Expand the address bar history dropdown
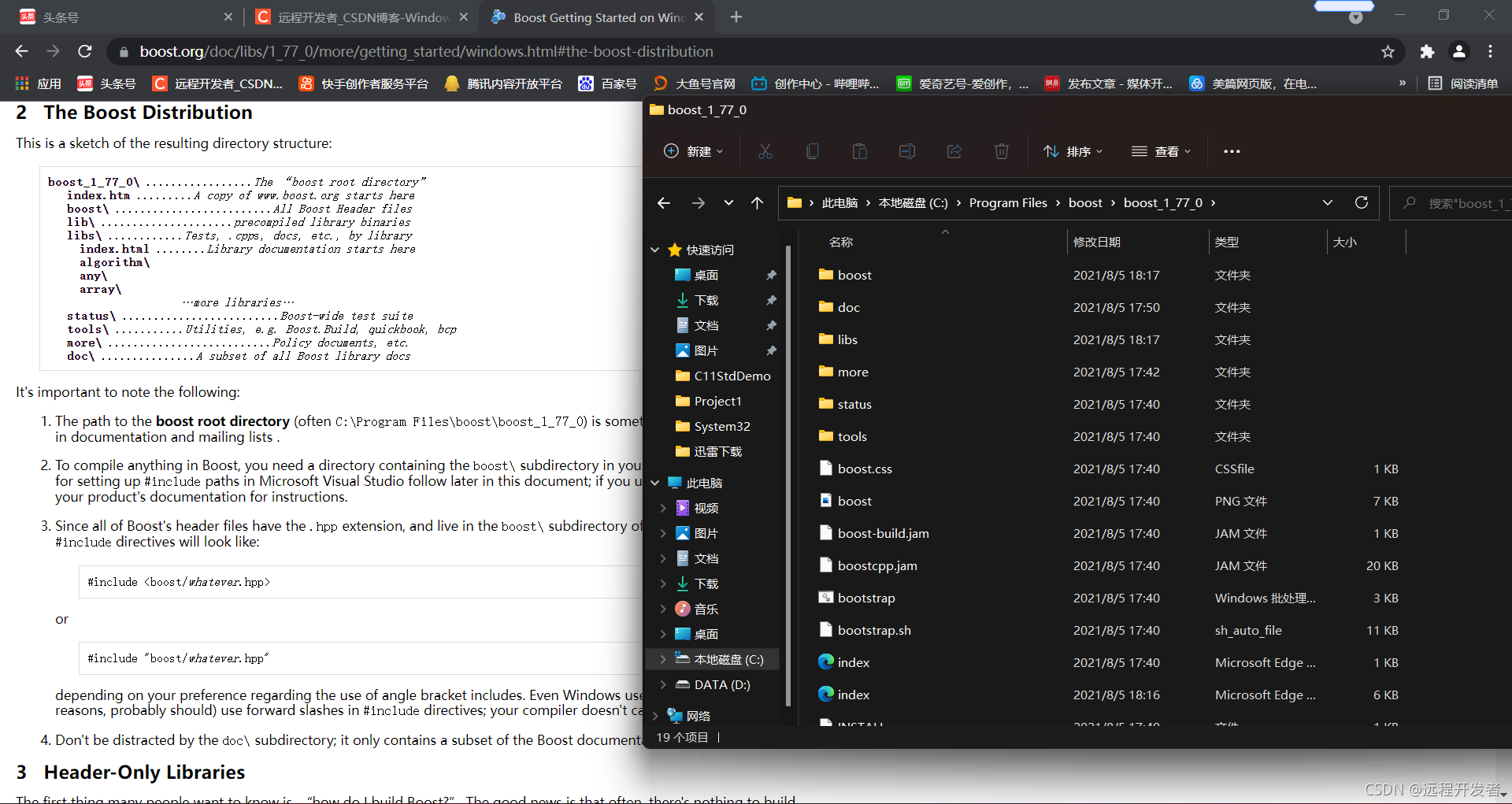 [x=1328, y=202]
